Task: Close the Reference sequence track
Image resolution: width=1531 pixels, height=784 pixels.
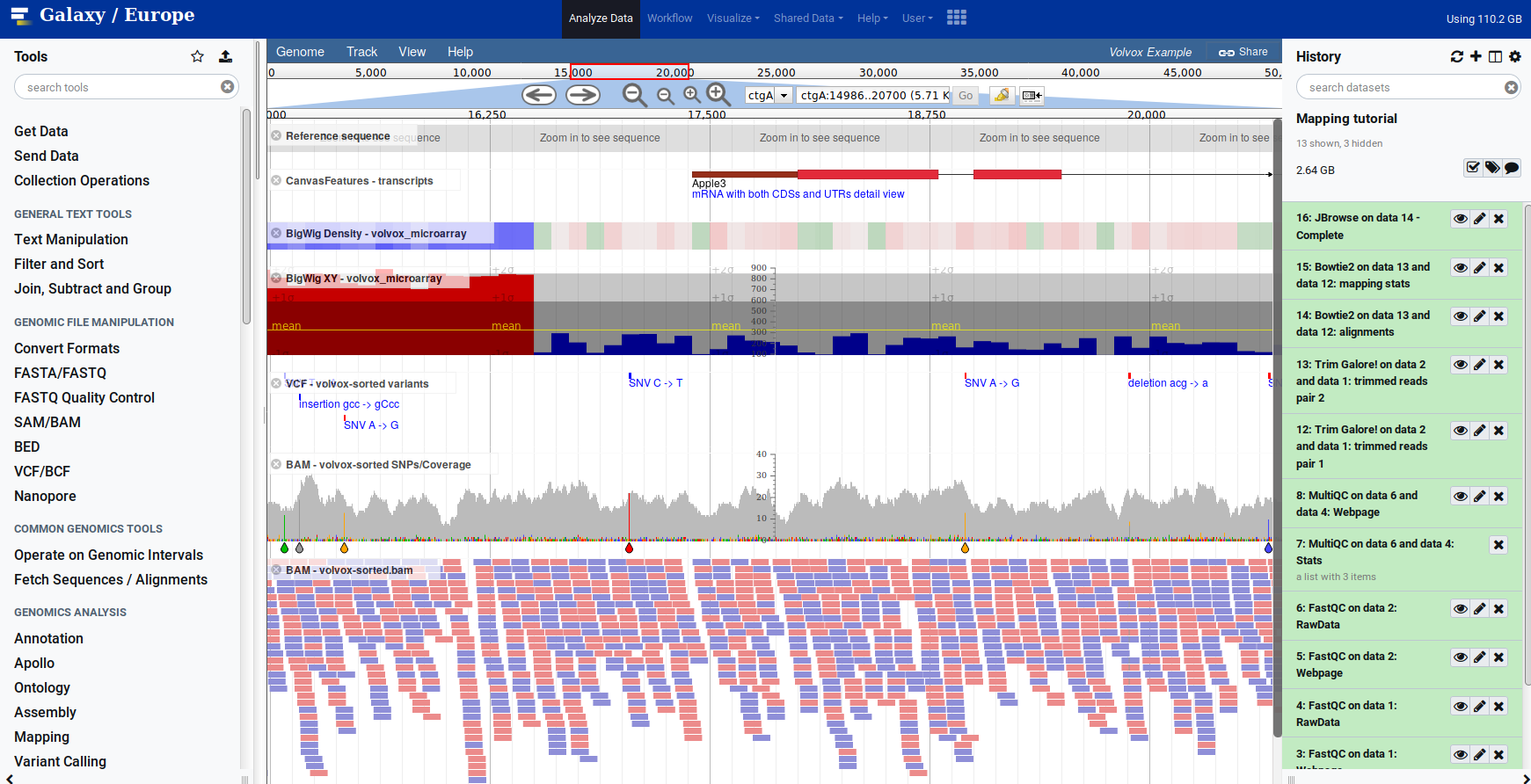Action: coord(276,136)
